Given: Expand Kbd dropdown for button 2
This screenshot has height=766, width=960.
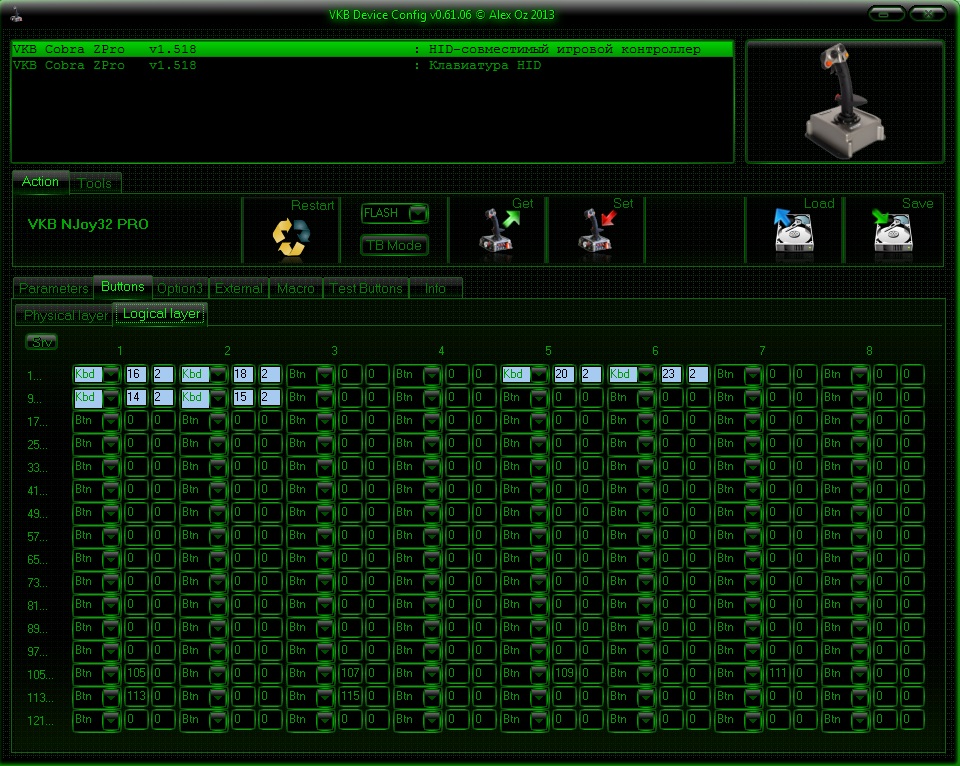Looking at the screenshot, I should (218, 374).
